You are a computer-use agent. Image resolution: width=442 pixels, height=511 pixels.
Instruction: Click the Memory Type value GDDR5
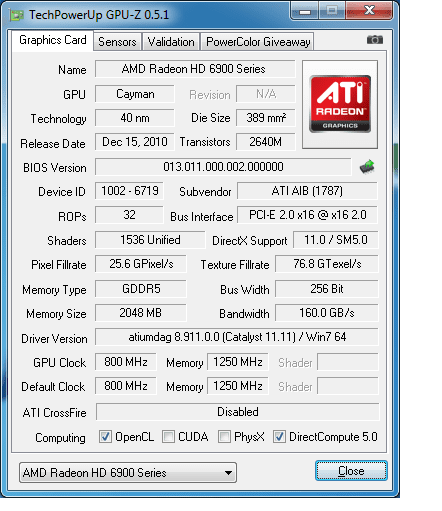click(141, 289)
